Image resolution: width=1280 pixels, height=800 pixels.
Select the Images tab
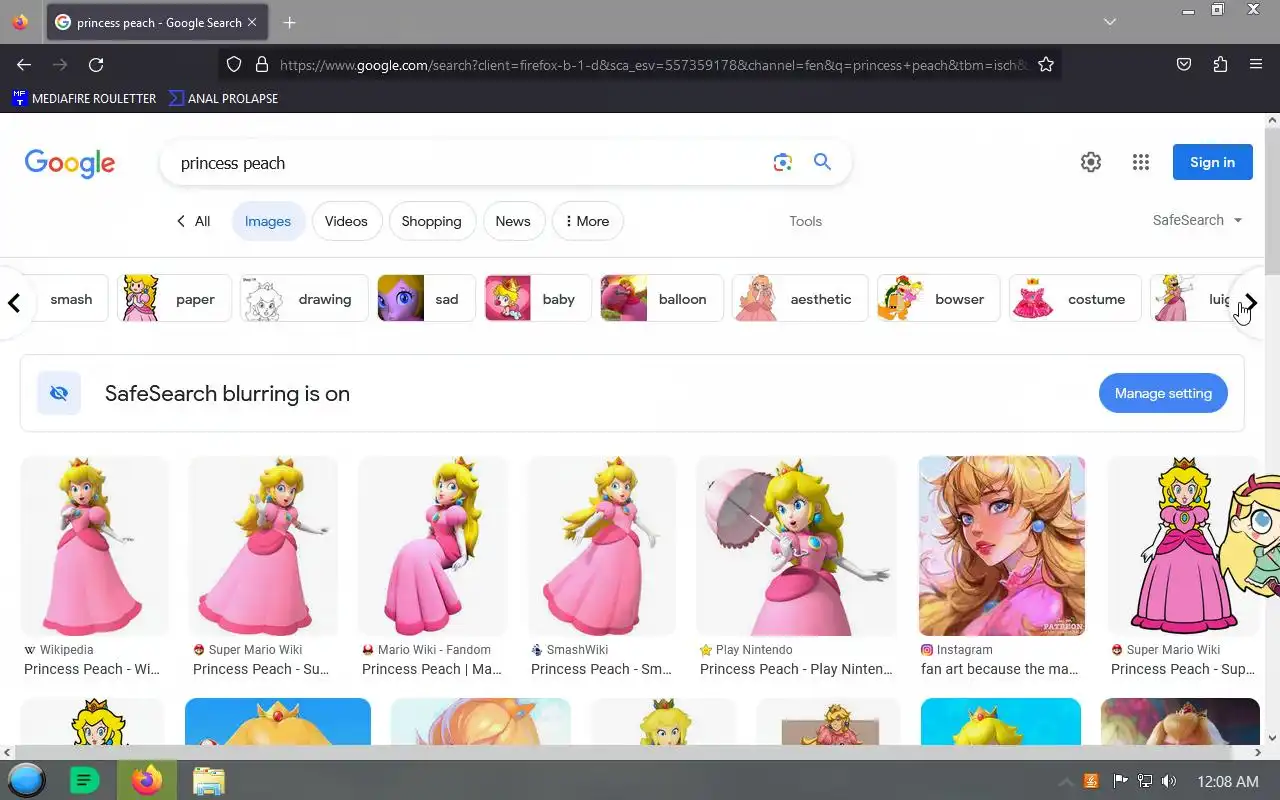268,221
